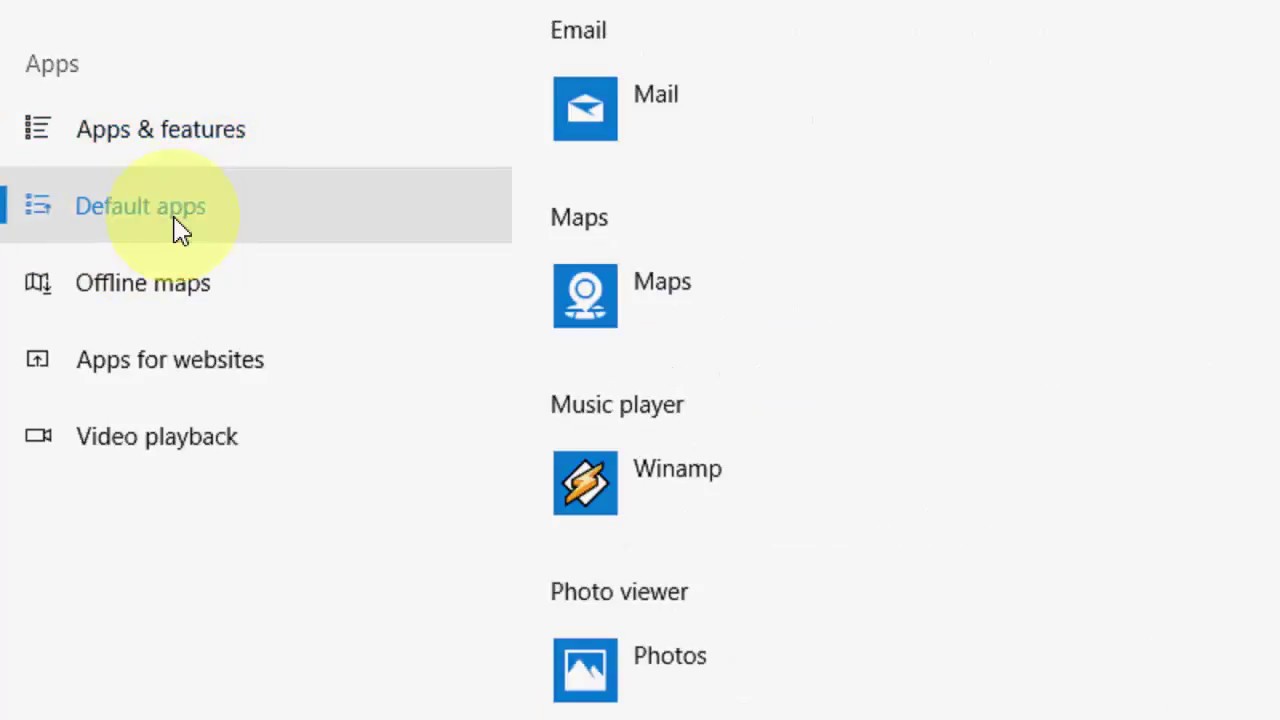Click the Photo viewer heading
The image size is (1280, 720).
tap(619, 591)
